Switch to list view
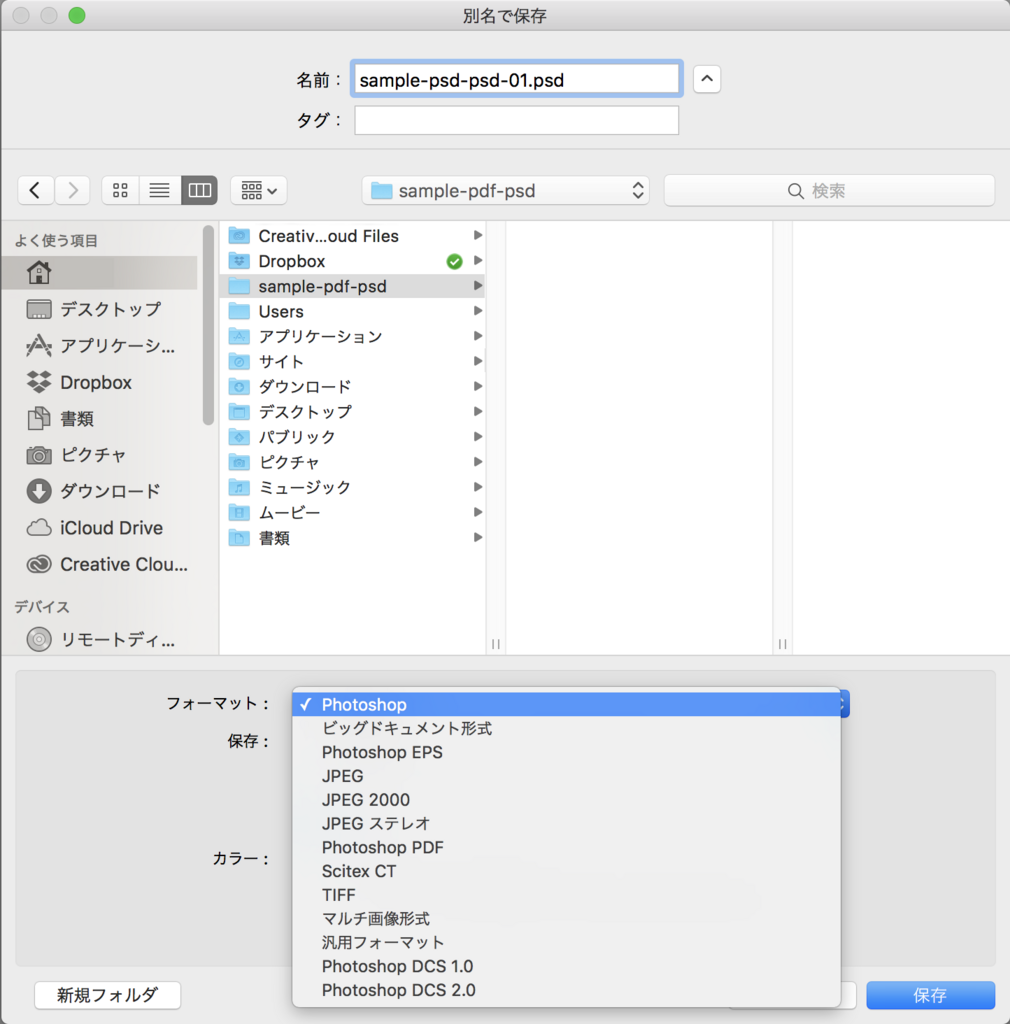 [159, 191]
